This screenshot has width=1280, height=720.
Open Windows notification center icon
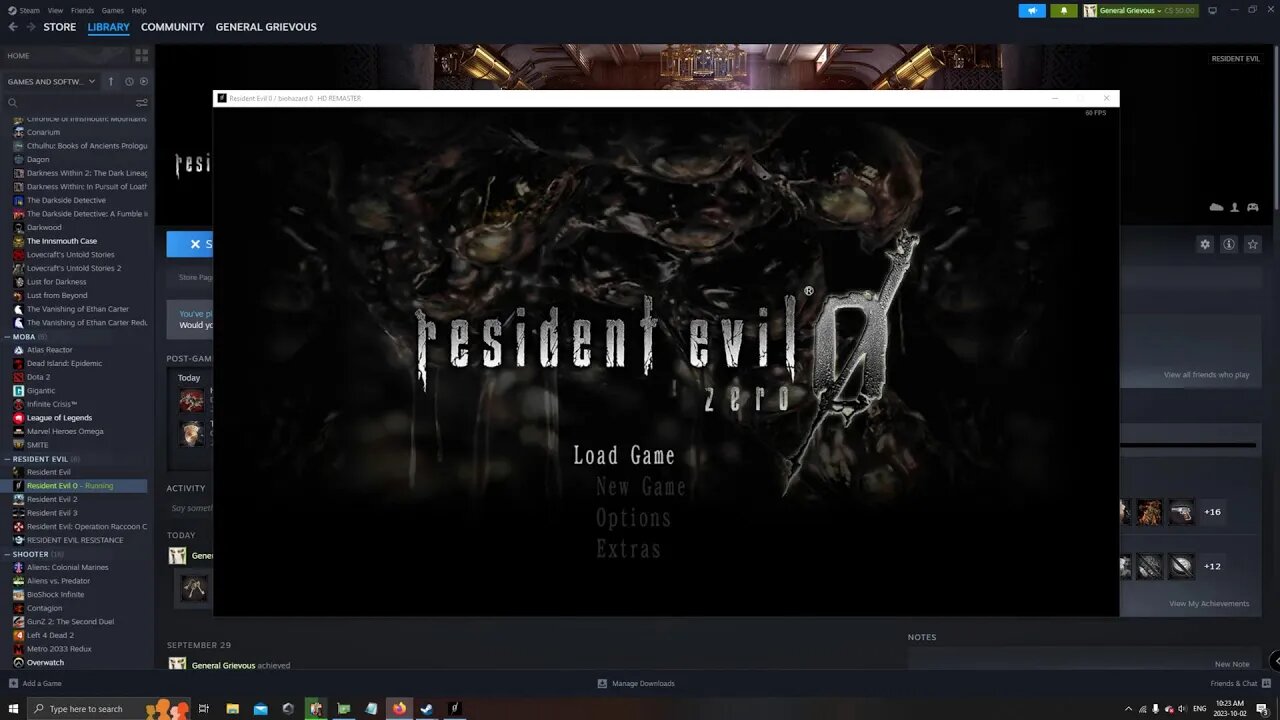(x=1262, y=709)
